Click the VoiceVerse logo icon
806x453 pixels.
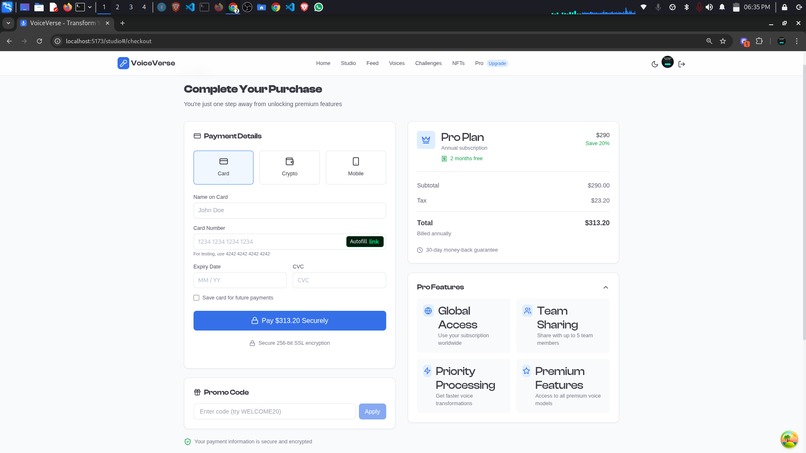tap(123, 63)
